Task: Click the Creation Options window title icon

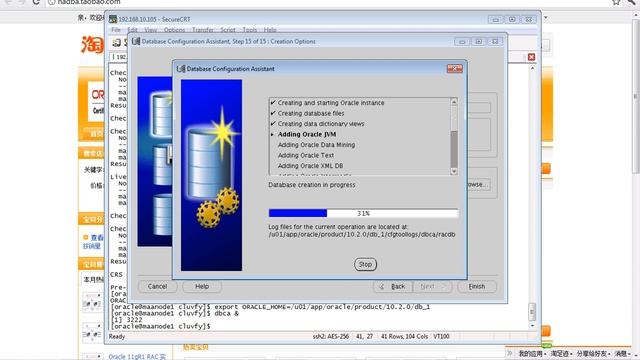Action: click(x=136, y=41)
